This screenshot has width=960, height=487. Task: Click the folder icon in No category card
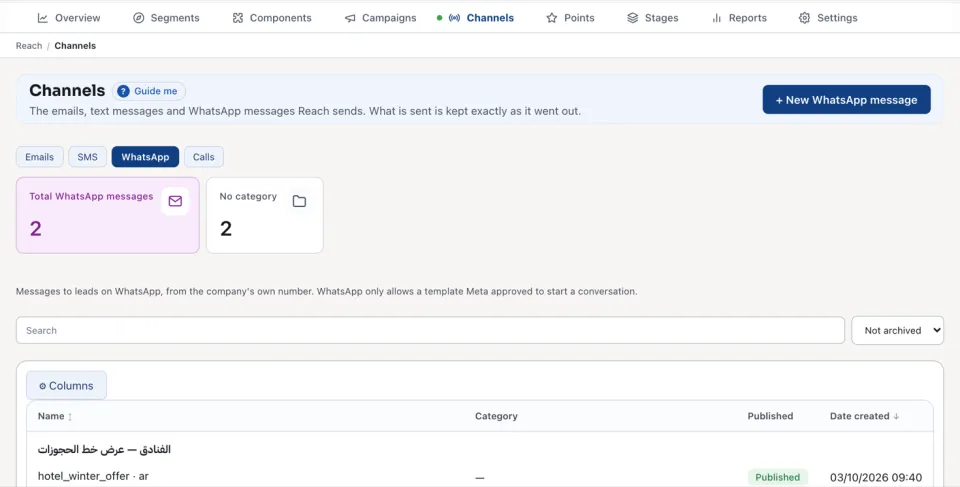(299, 201)
